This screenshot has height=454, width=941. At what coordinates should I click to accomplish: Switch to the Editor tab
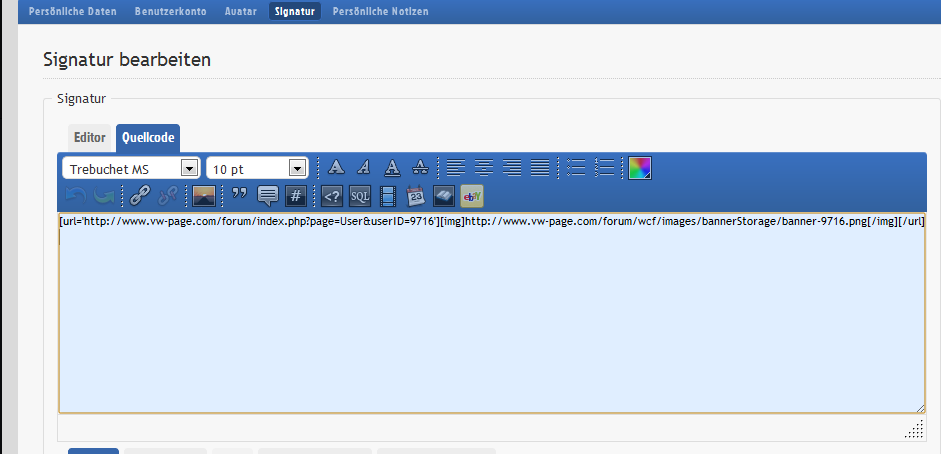(90, 138)
